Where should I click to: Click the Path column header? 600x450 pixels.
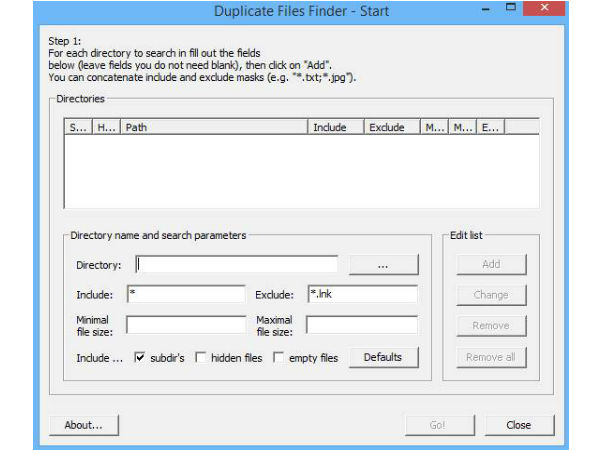[x=213, y=128]
